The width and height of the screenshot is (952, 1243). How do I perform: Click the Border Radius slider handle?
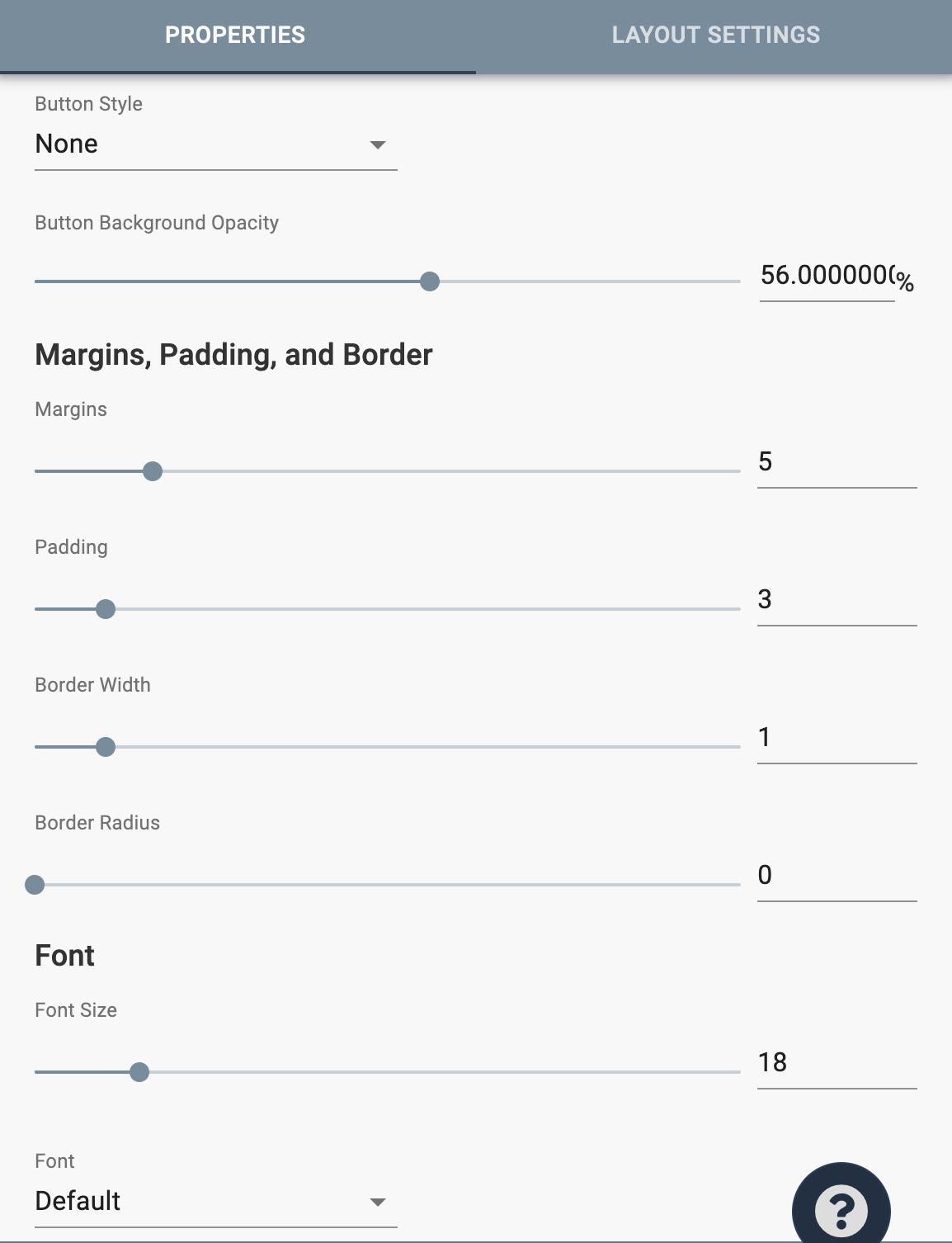pos(35,885)
